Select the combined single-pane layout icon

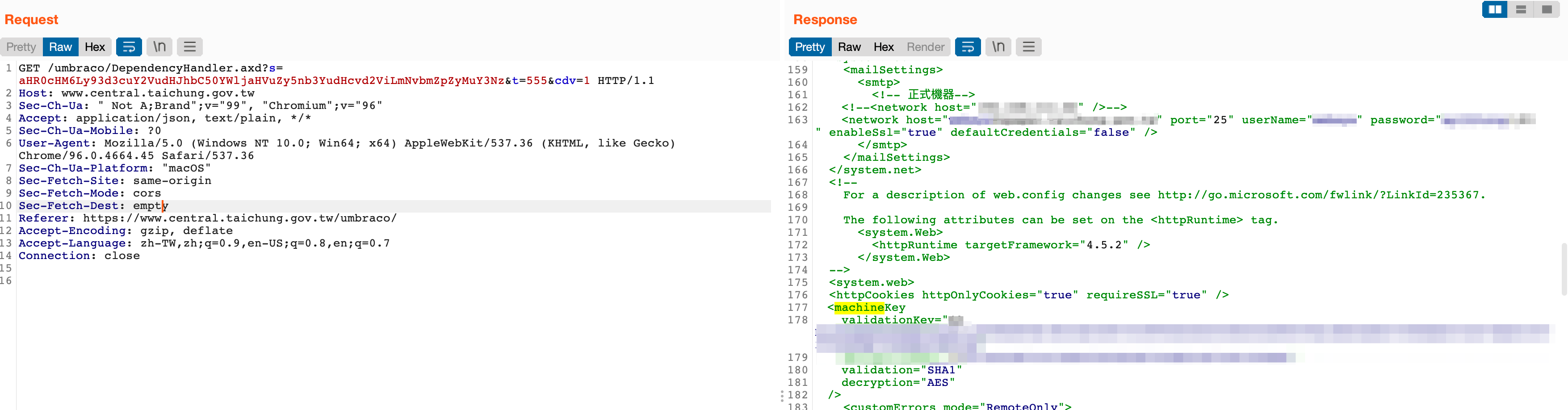tap(1546, 10)
